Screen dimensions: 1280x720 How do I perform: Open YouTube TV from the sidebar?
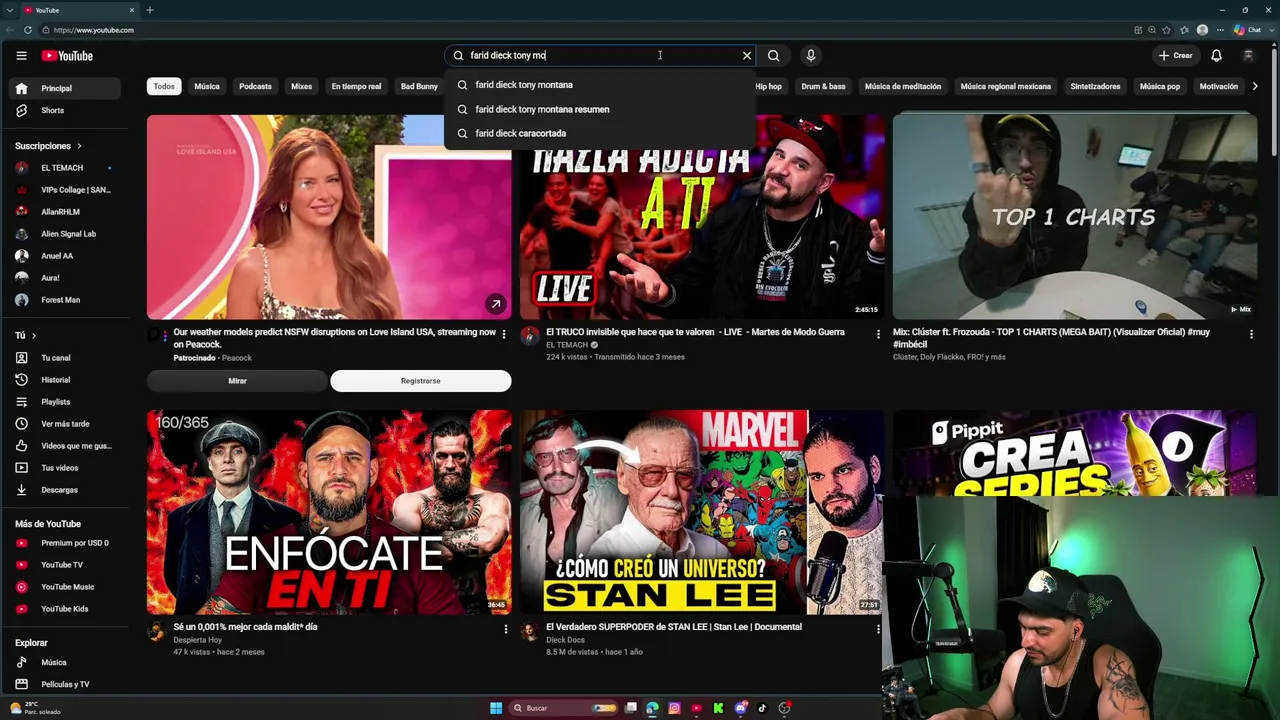[x=67, y=565]
